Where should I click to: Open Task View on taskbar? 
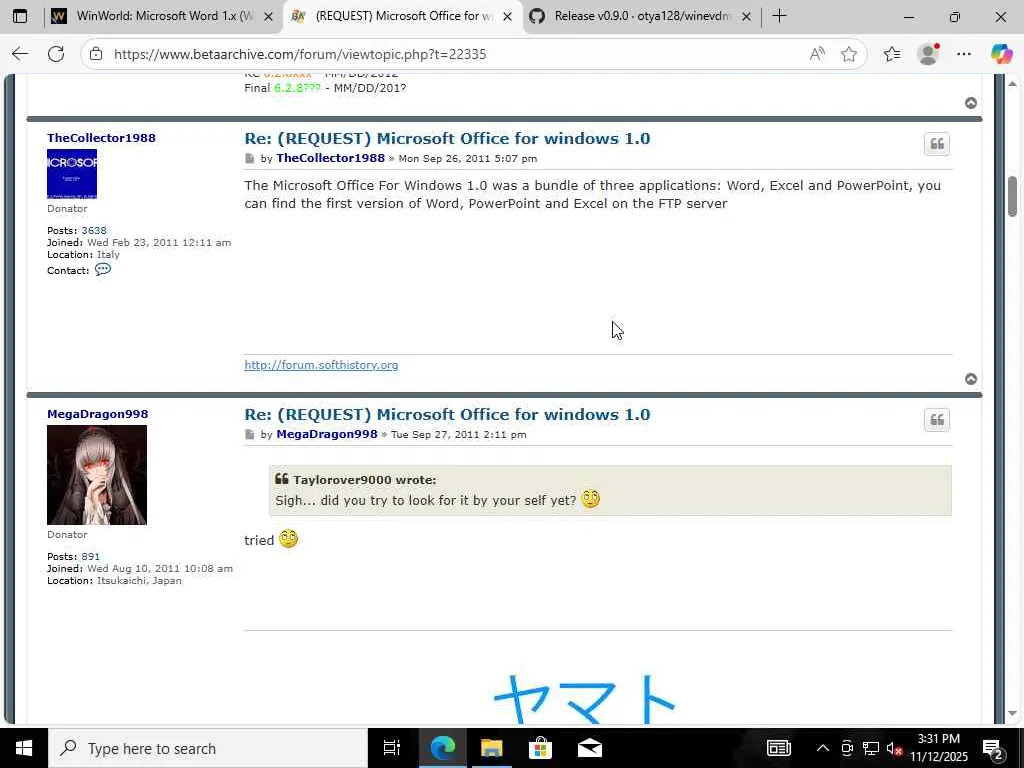(x=392, y=748)
